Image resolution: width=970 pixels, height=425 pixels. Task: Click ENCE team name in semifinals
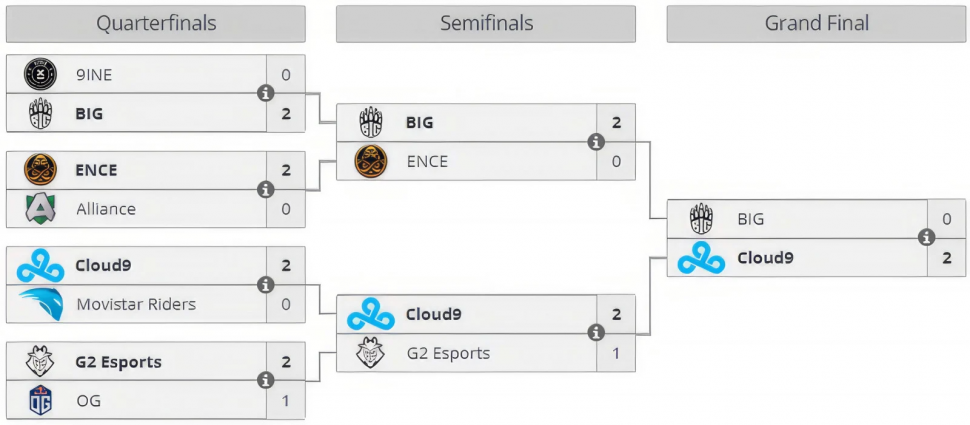pyautogui.click(x=427, y=161)
